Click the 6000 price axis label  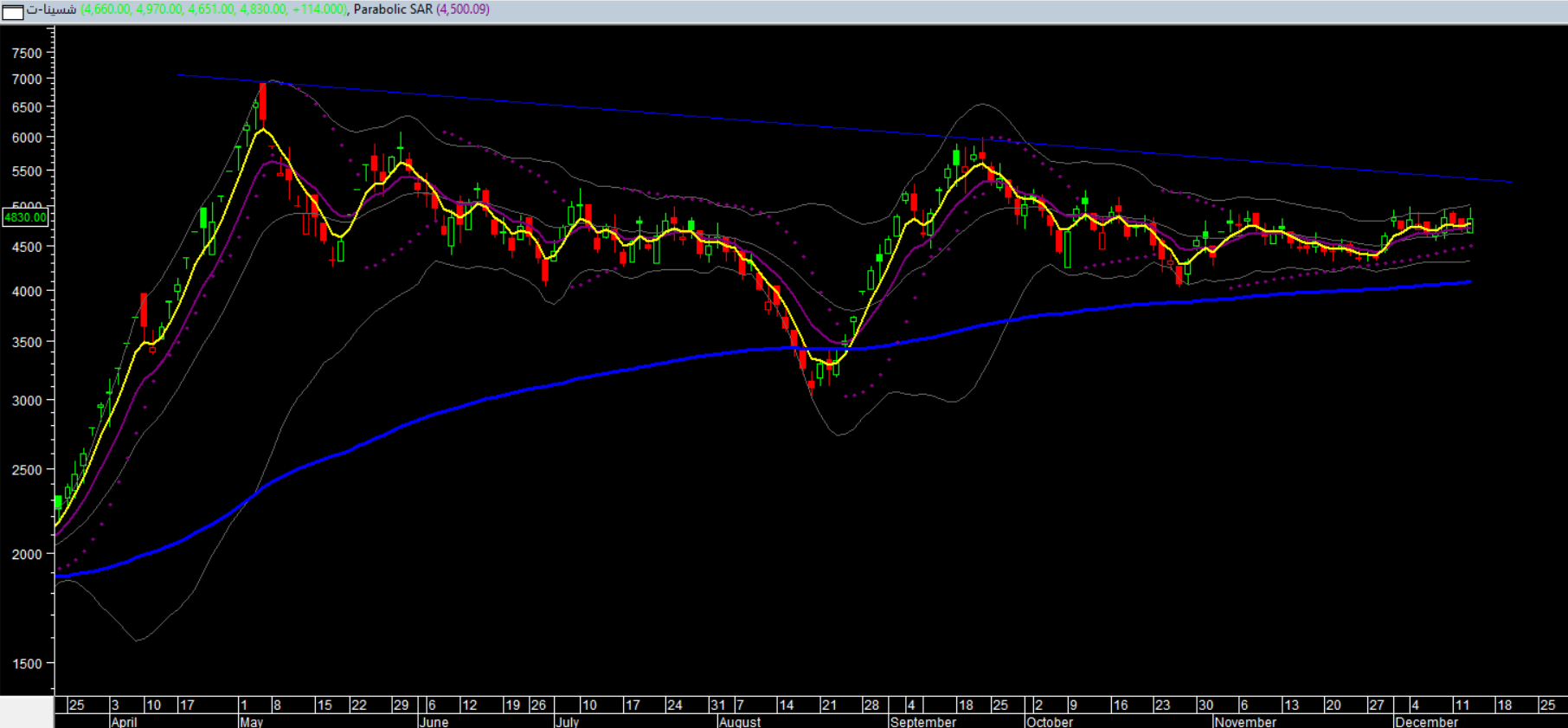(x=27, y=138)
